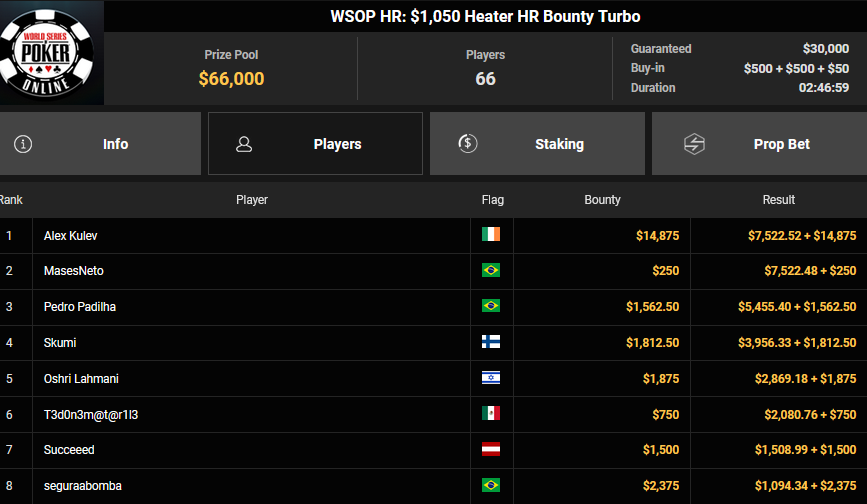Image resolution: width=867 pixels, height=504 pixels.
Task: Click the Player column header
Action: (252, 200)
